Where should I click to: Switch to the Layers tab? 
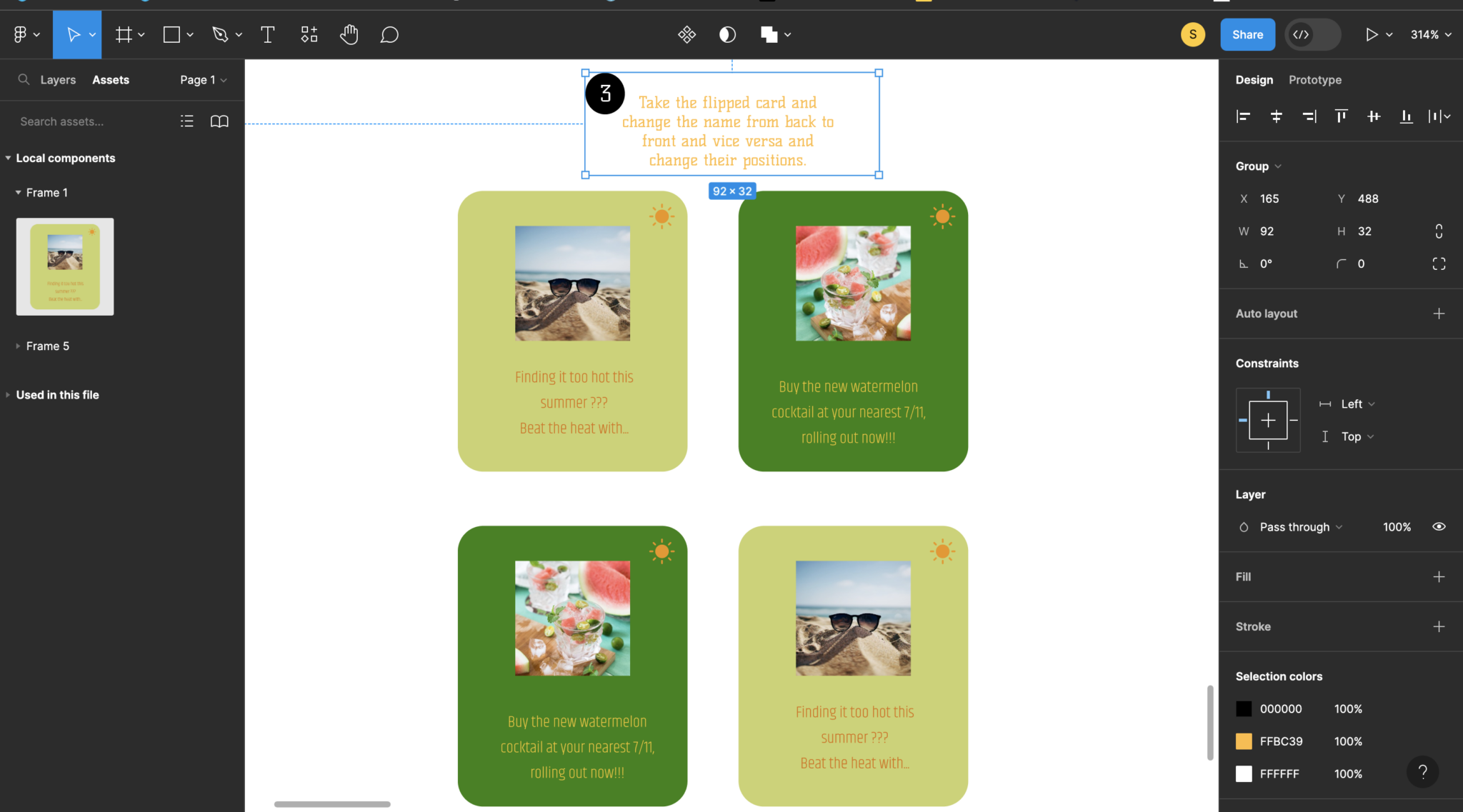[58, 80]
